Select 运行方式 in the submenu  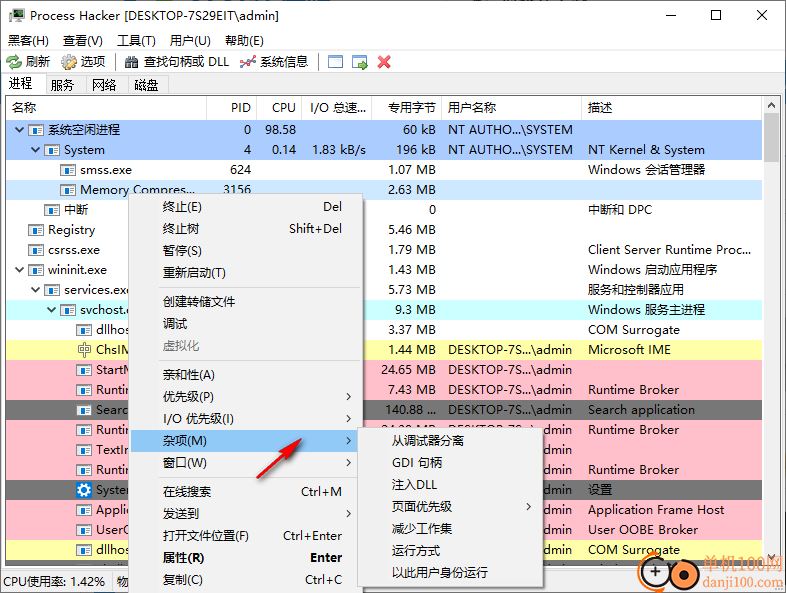pos(450,551)
